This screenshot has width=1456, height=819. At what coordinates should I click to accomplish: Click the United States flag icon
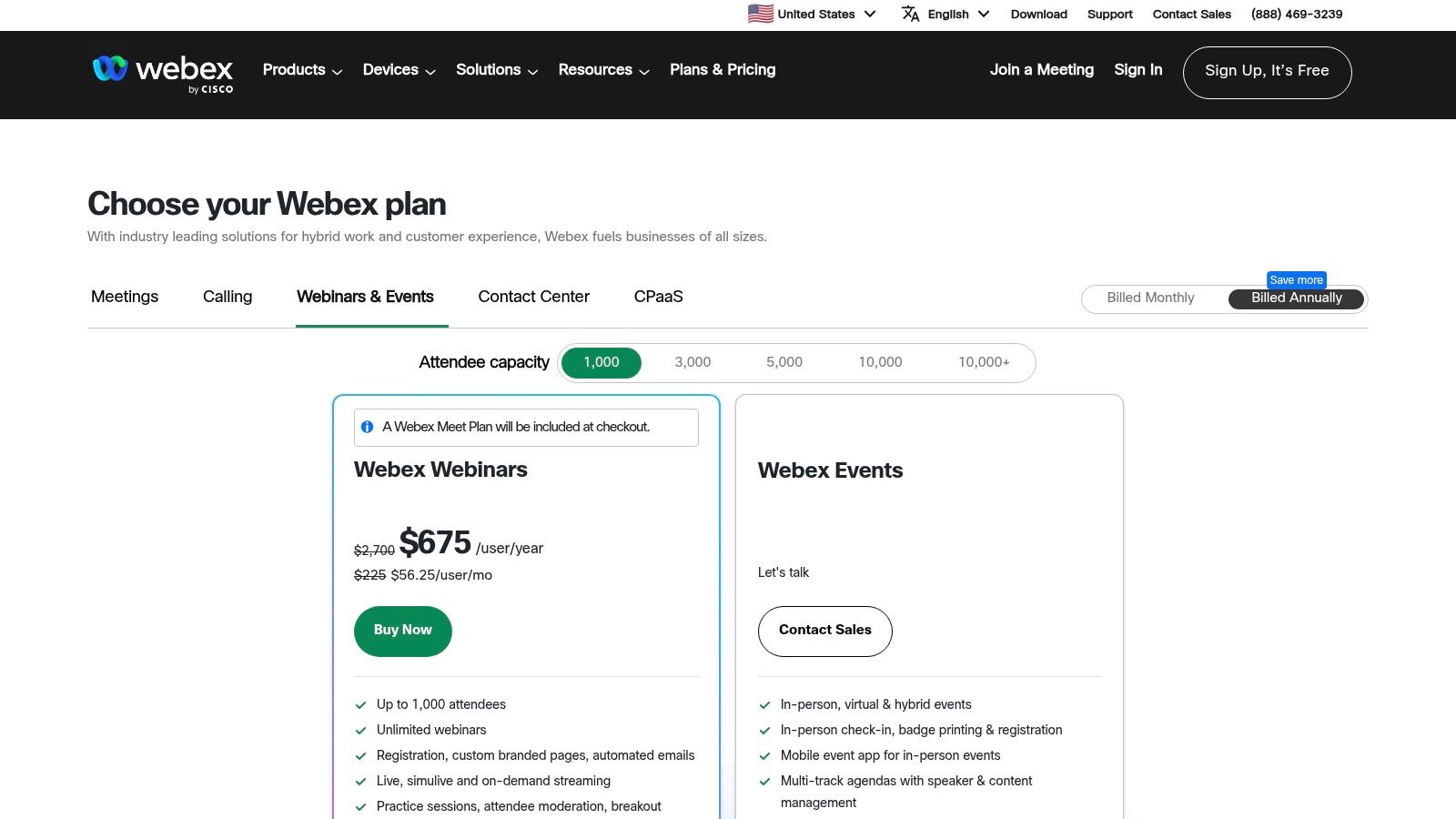coord(759,13)
